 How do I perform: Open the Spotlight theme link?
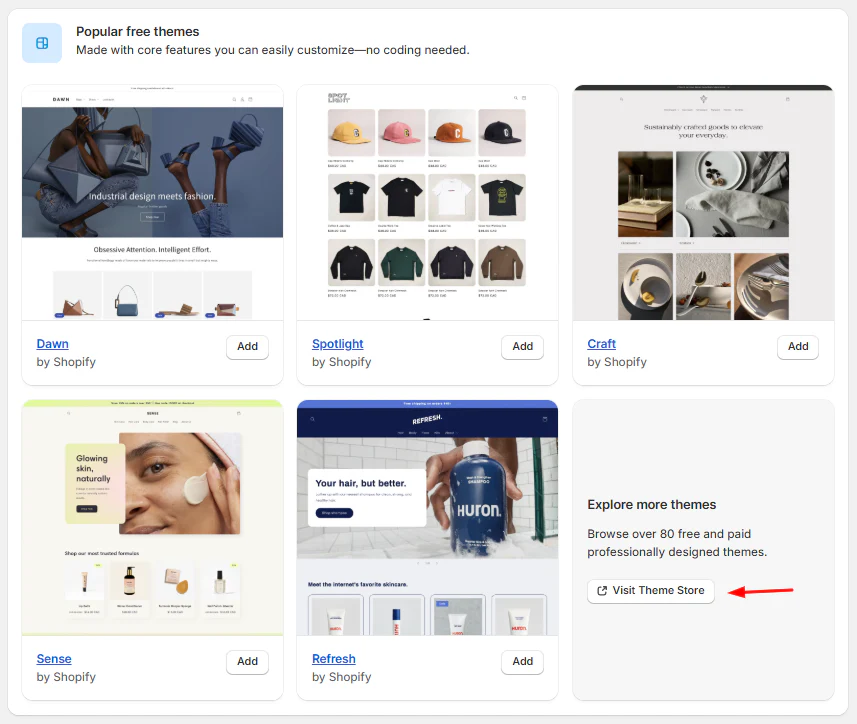tap(337, 344)
